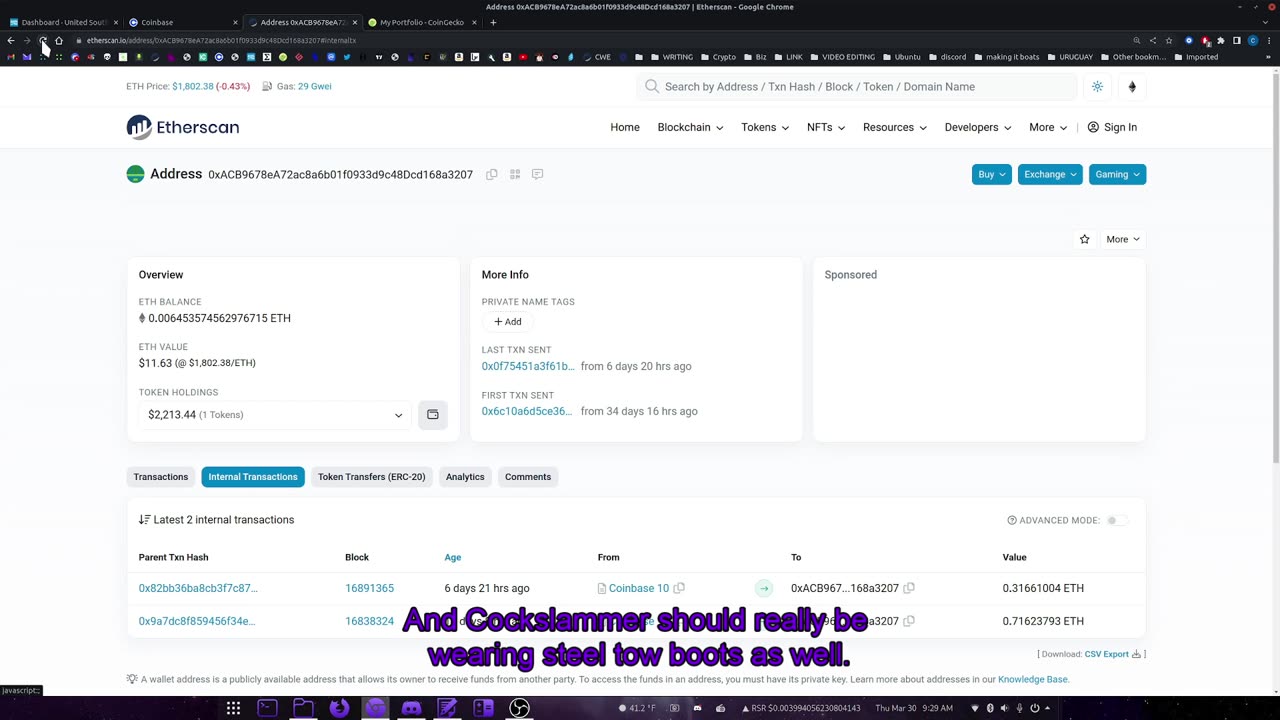Open the token holdings wallet view icon
Viewport: 1280px width, 720px height.
coord(433,415)
